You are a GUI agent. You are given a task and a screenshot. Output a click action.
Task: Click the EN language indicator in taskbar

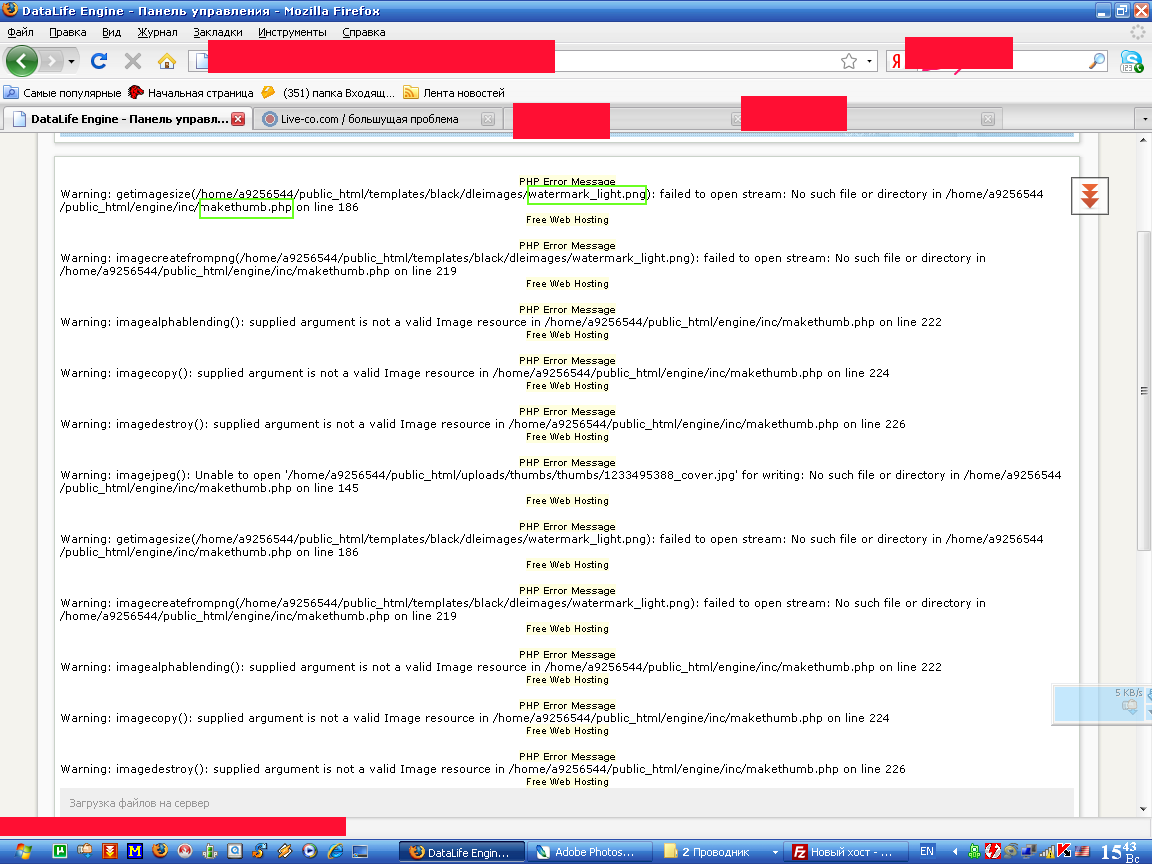[x=927, y=851]
